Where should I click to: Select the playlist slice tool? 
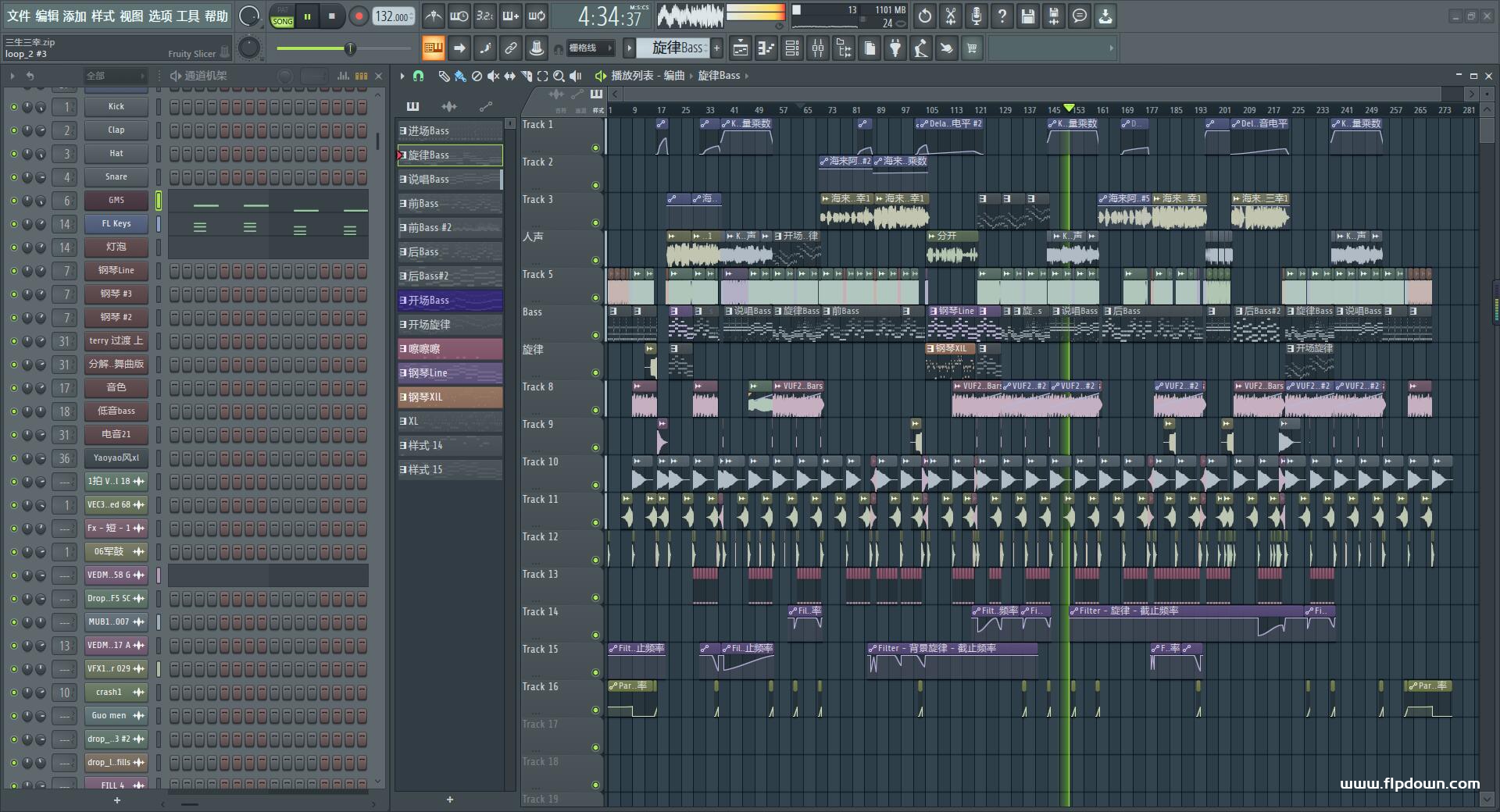pos(526,76)
